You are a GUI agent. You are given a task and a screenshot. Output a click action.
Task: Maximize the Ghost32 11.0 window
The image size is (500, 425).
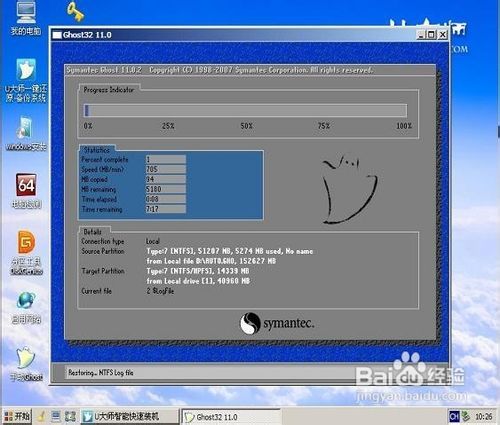point(431,35)
